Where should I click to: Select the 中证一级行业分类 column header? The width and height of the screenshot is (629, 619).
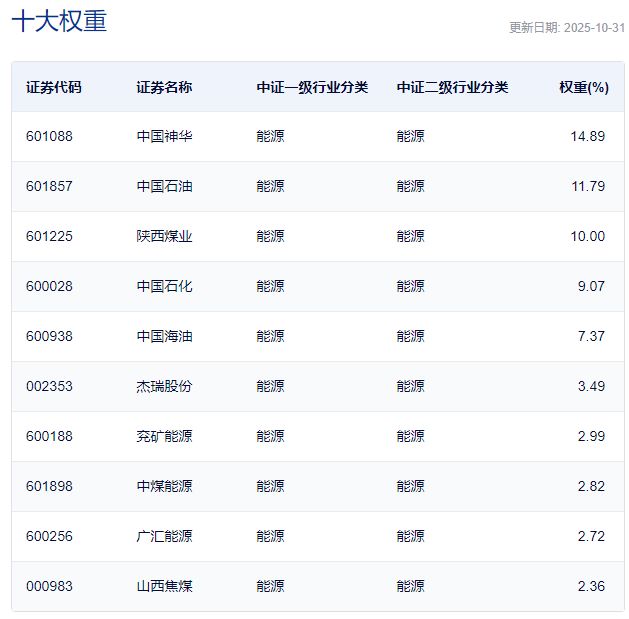click(312, 87)
